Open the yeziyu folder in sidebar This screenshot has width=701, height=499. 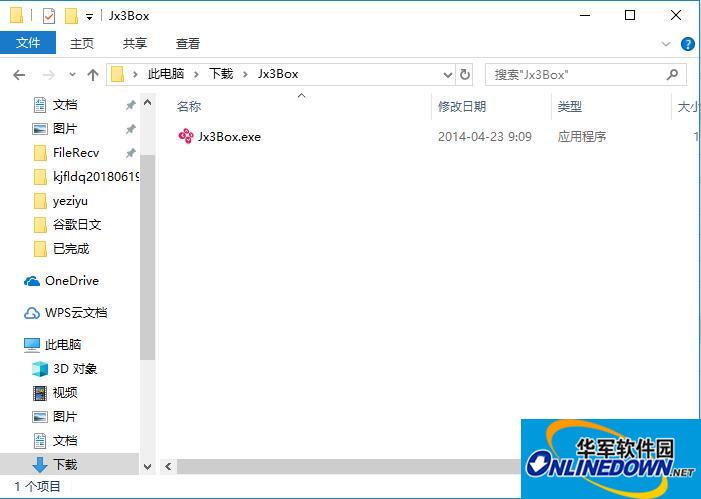(x=70, y=201)
